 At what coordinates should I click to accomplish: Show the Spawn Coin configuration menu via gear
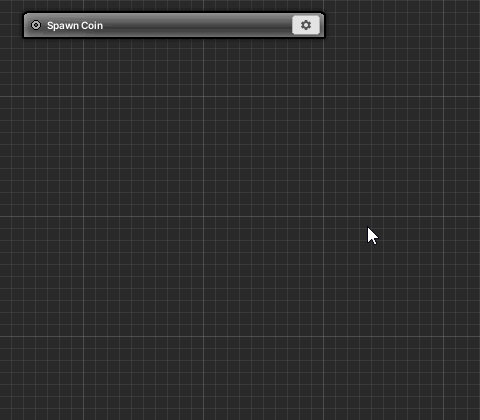point(306,25)
